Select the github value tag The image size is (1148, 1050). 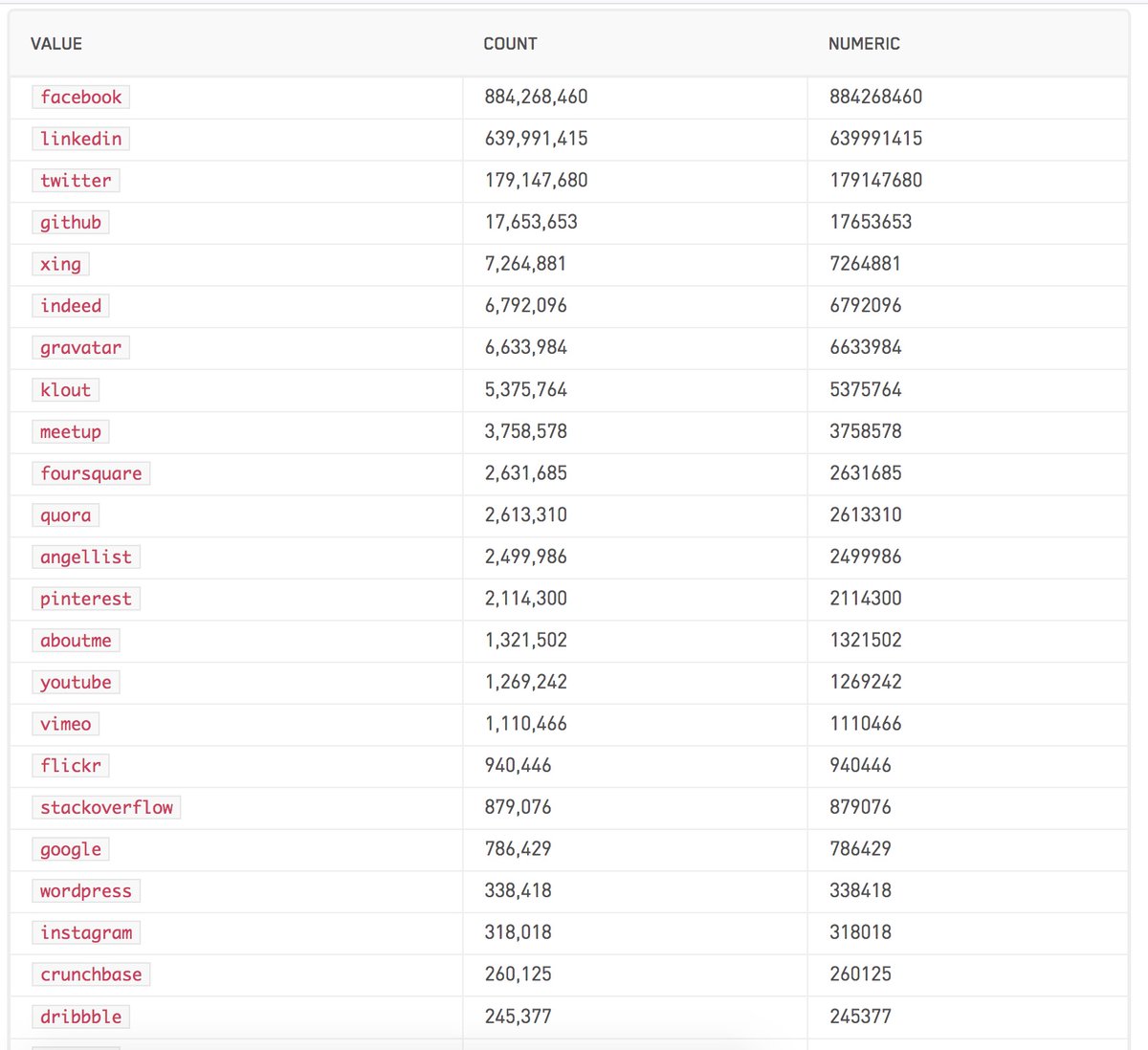[71, 222]
